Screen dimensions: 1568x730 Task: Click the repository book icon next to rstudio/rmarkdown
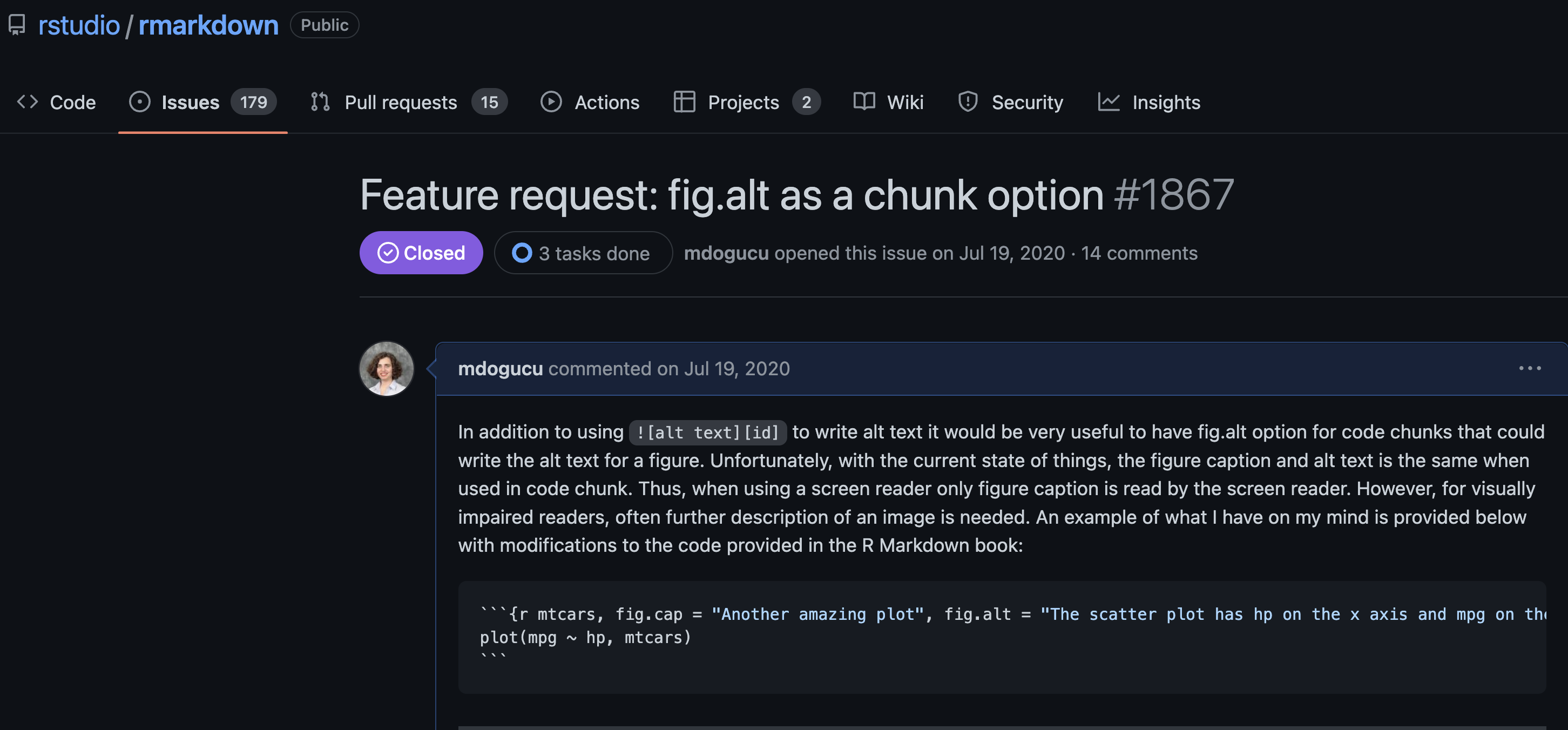coord(16,25)
